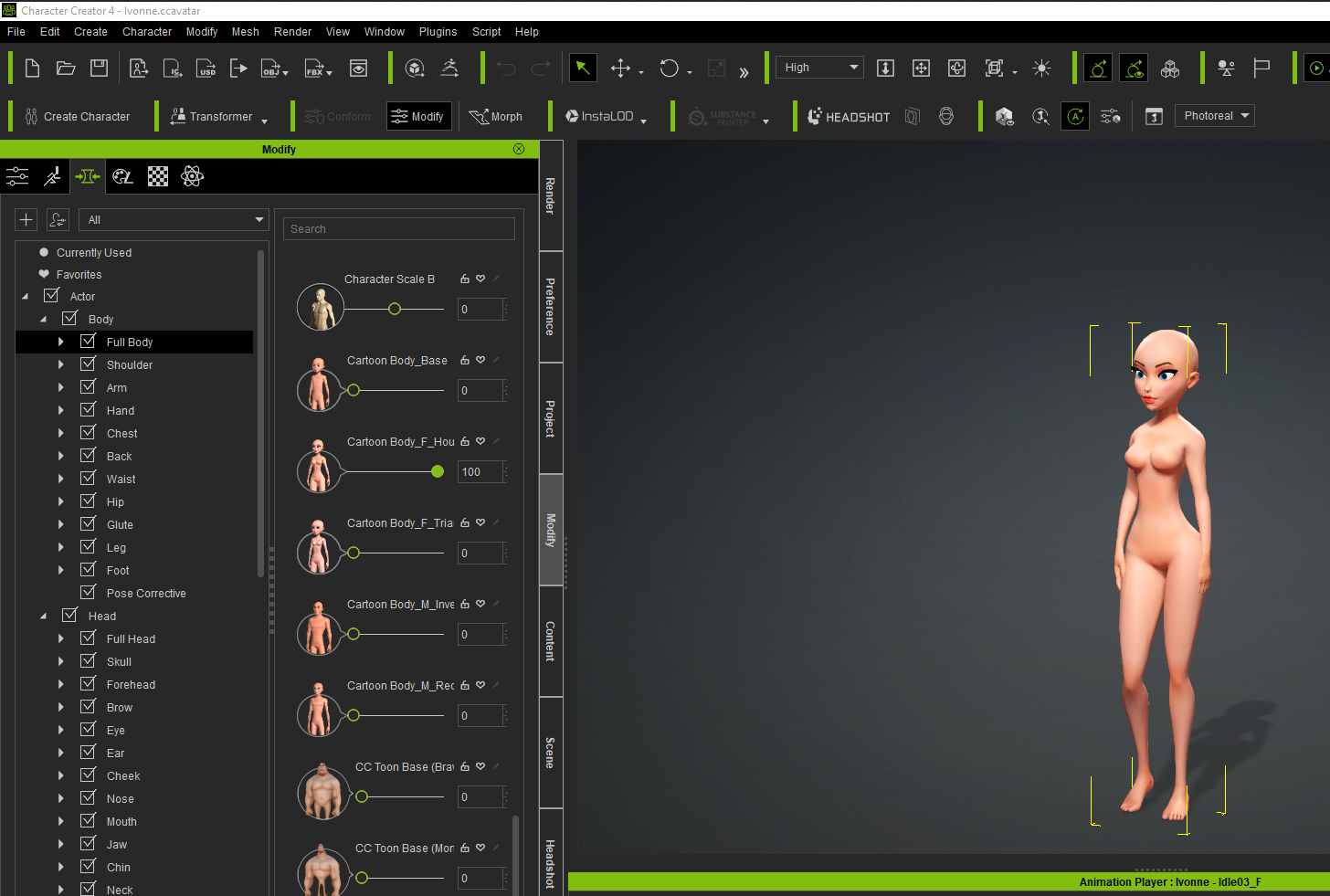Click the Headshot head icon
Image resolution: width=1330 pixels, height=896 pixels.
pyautogui.click(x=946, y=116)
